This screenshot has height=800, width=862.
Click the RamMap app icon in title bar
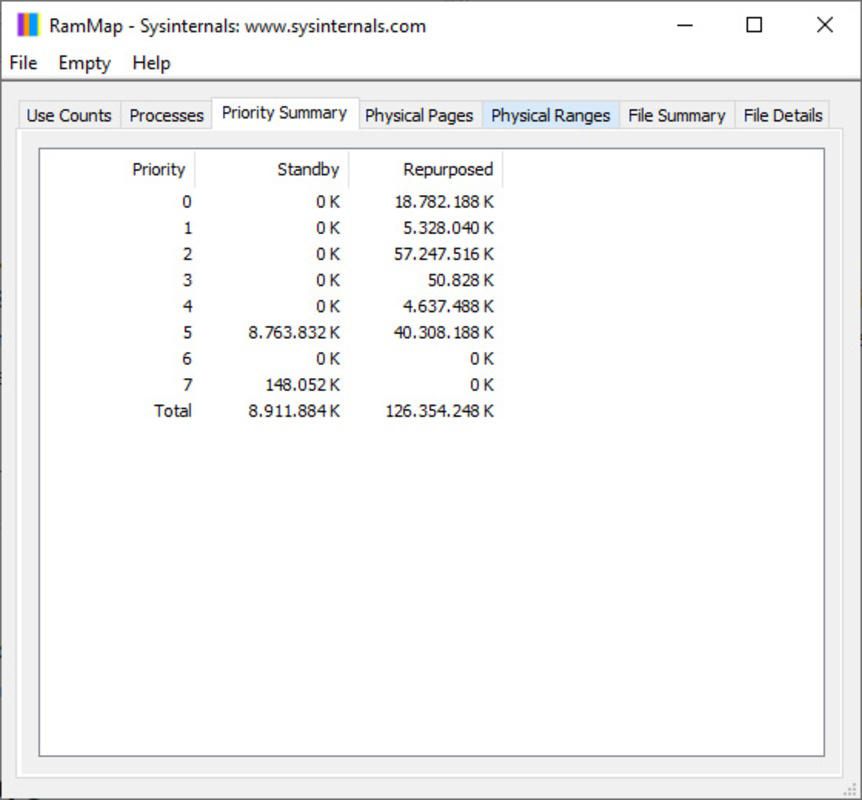pyautogui.click(x=28, y=25)
